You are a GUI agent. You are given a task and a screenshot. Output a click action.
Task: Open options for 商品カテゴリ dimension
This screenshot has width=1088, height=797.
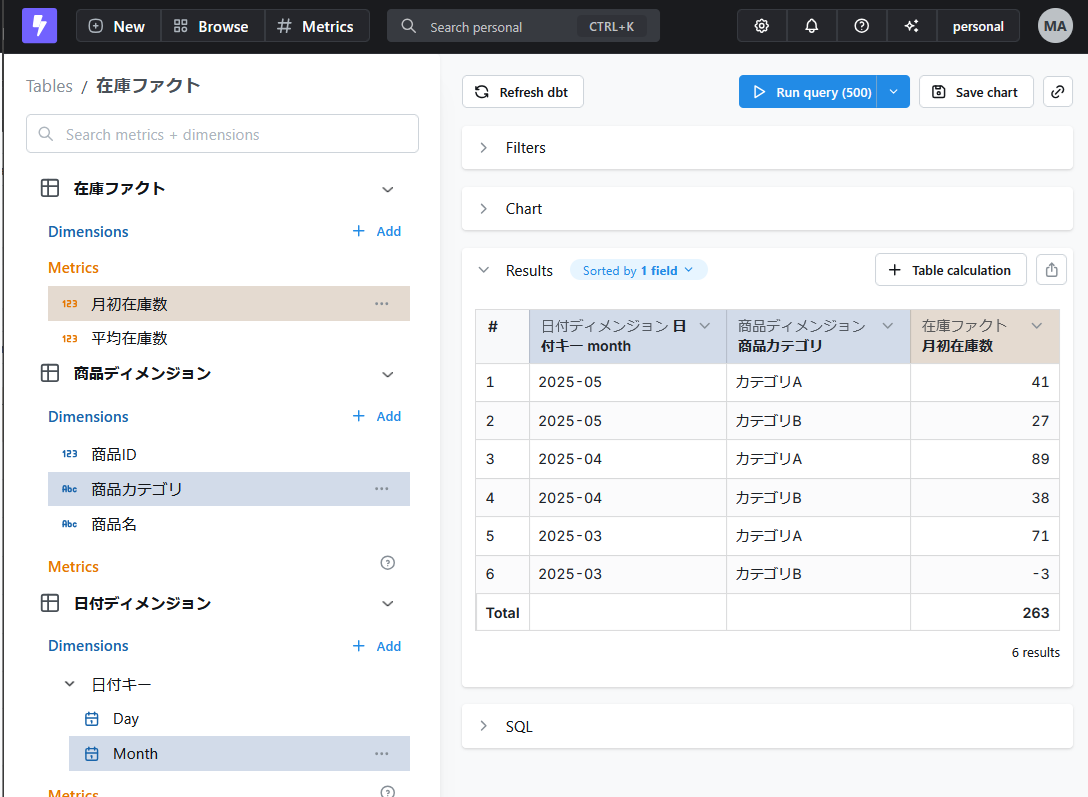coord(382,489)
